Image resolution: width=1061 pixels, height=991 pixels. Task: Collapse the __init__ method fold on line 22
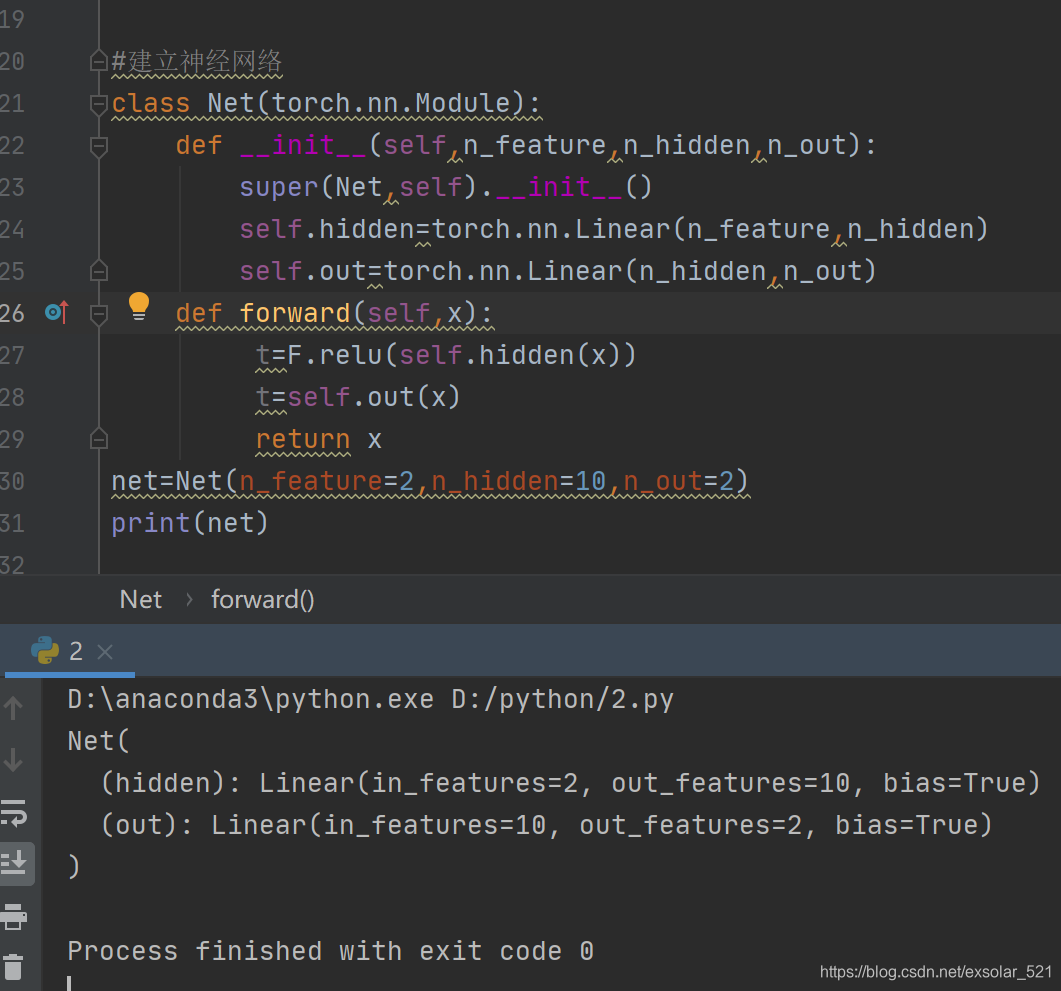99,145
